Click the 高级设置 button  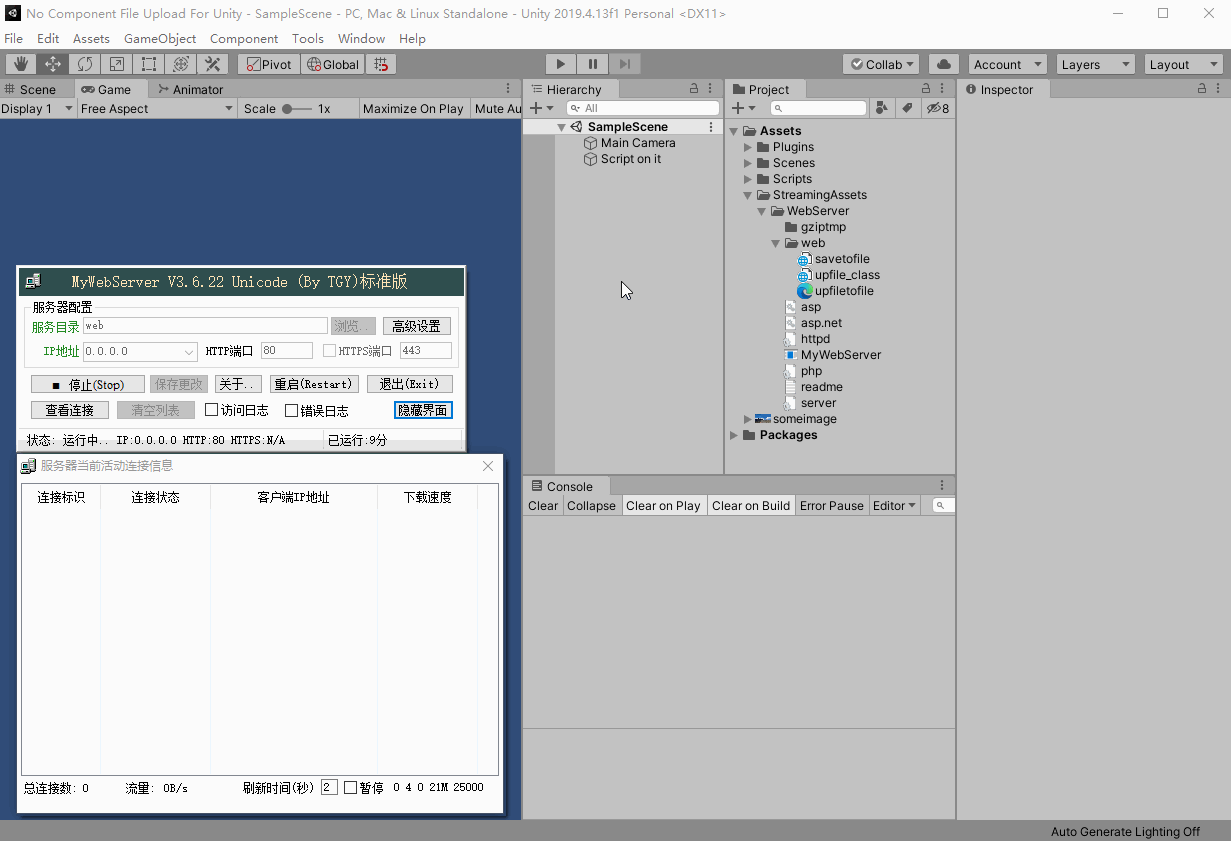416,326
